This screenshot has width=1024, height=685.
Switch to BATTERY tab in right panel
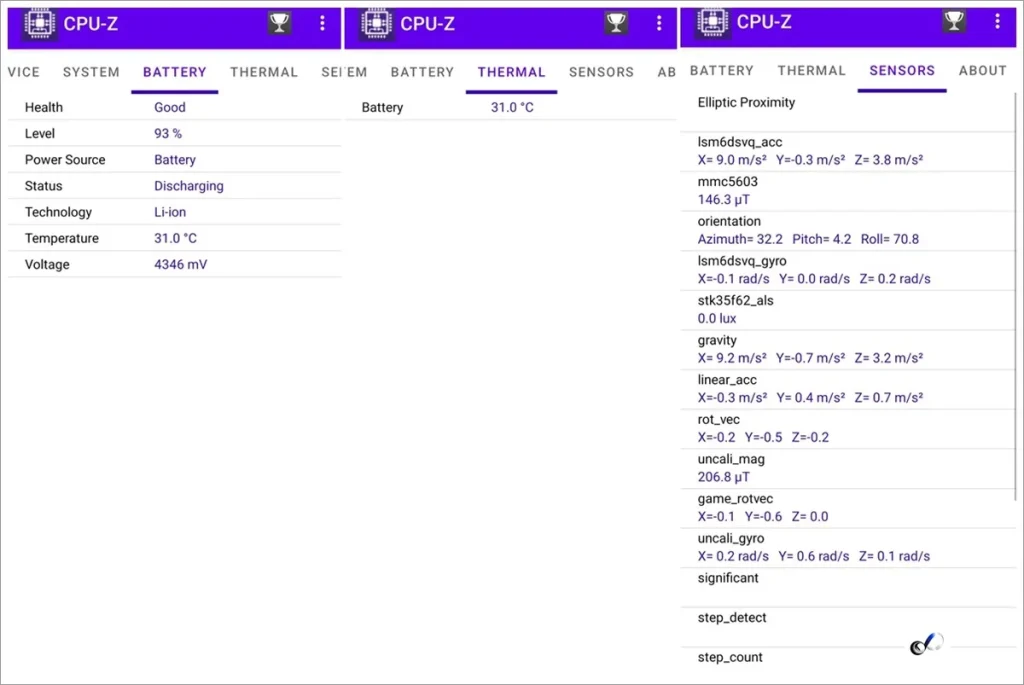click(x=722, y=71)
